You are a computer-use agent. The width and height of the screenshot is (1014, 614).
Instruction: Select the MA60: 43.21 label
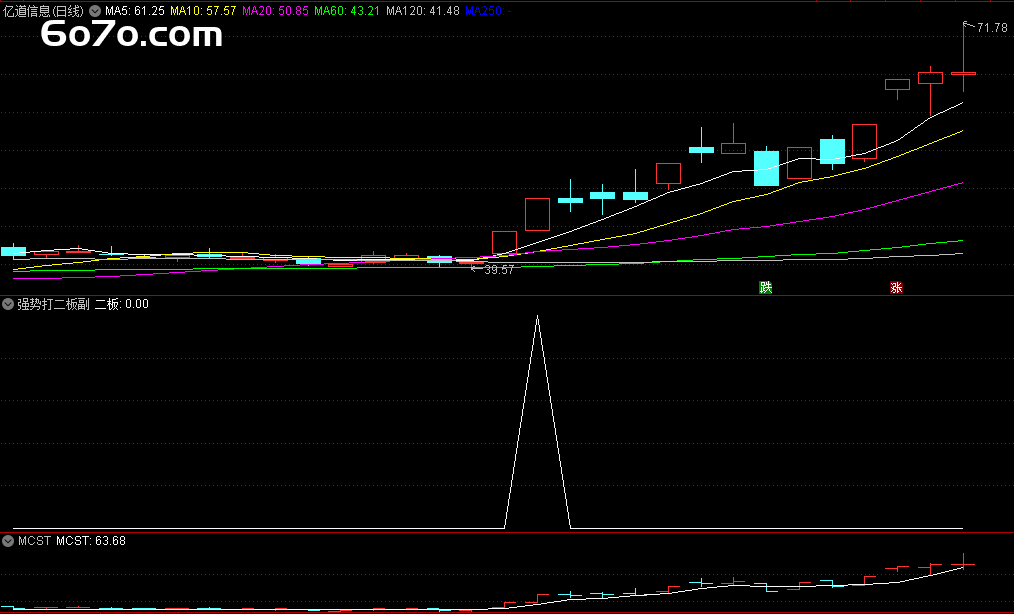tap(347, 11)
